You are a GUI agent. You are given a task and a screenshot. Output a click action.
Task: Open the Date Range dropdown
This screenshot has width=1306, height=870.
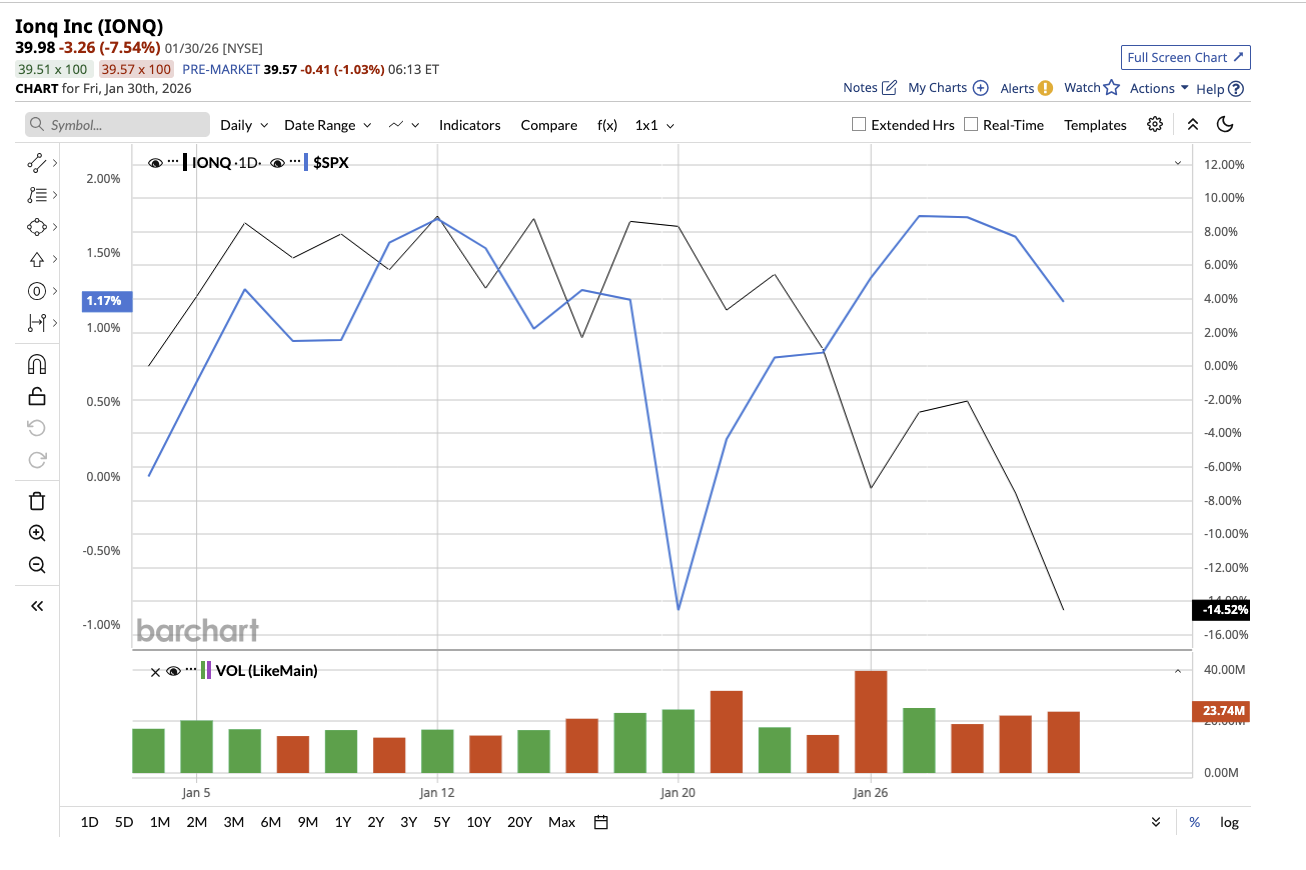click(x=328, y=125)
